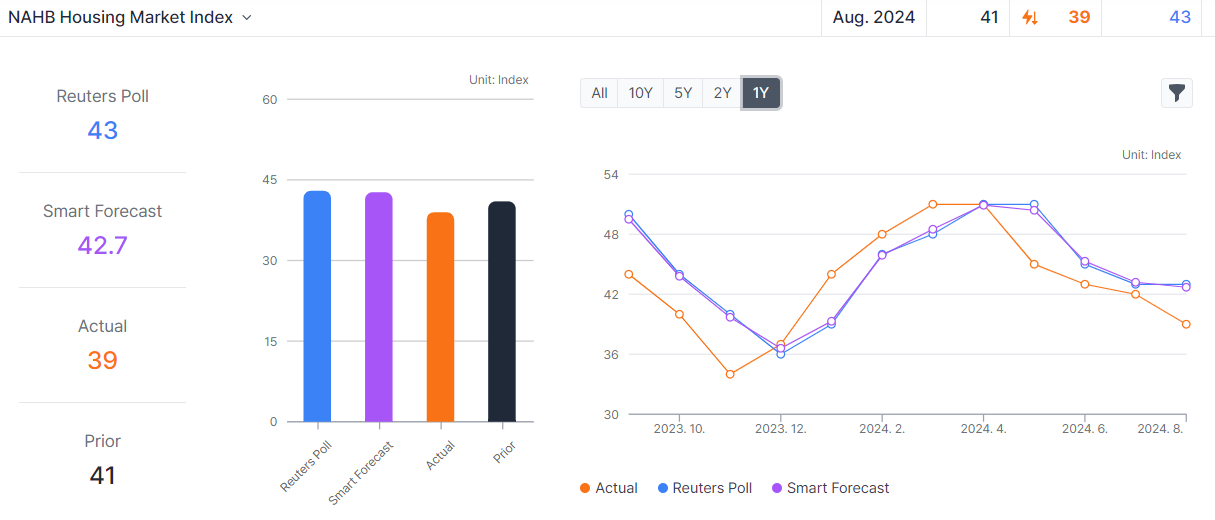Select the 5Y time range

click(683, 93)
